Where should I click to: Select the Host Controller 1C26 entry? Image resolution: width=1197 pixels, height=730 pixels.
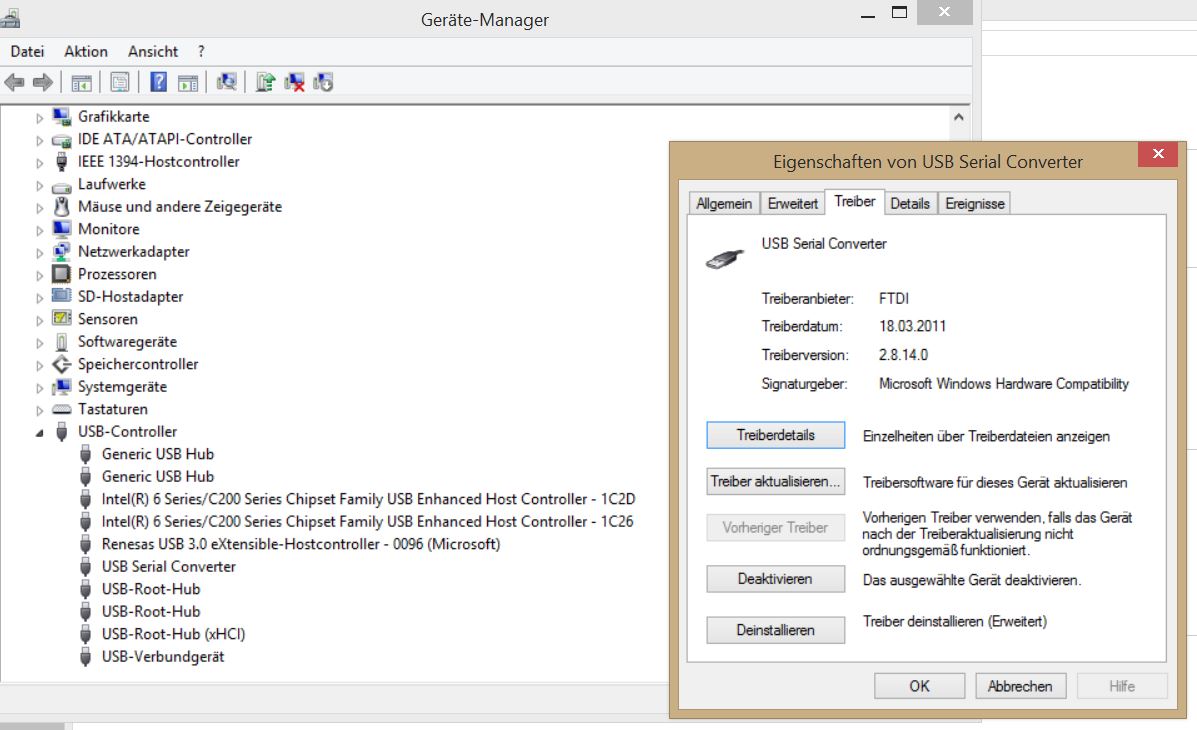tap(367, 522)
